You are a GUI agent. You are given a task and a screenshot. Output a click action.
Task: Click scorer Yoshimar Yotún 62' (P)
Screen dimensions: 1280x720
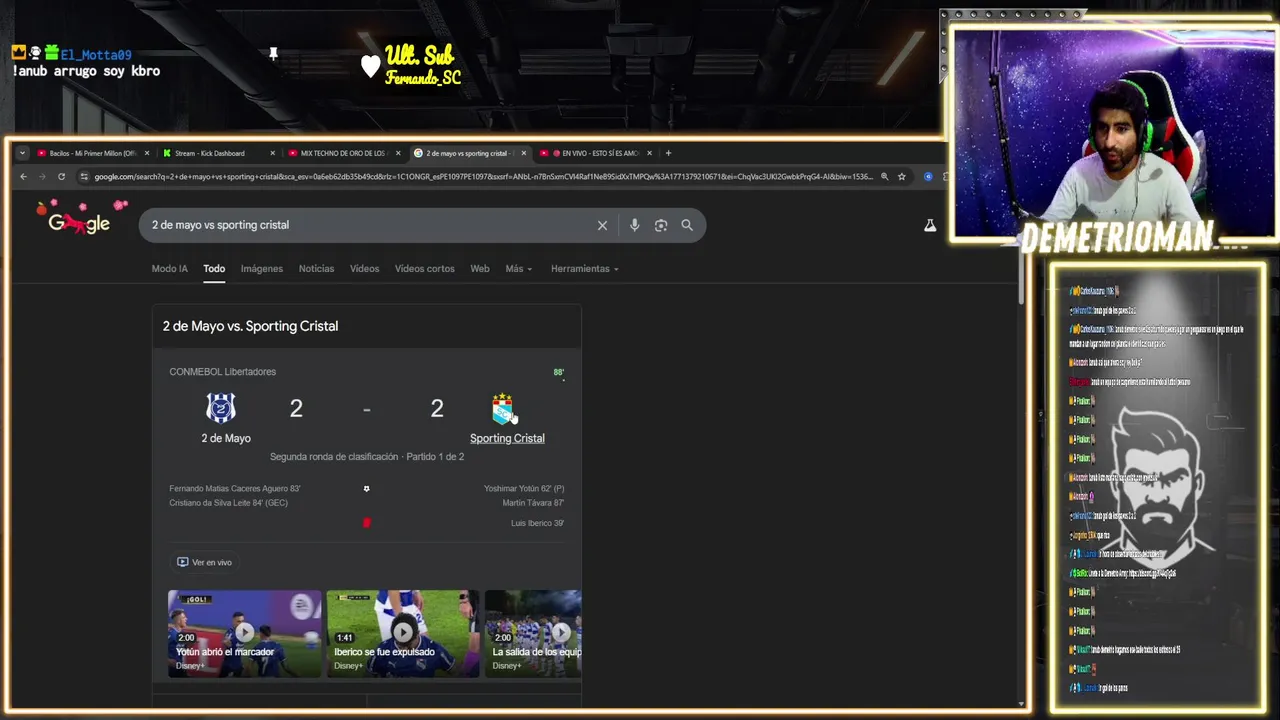point(524,489)
